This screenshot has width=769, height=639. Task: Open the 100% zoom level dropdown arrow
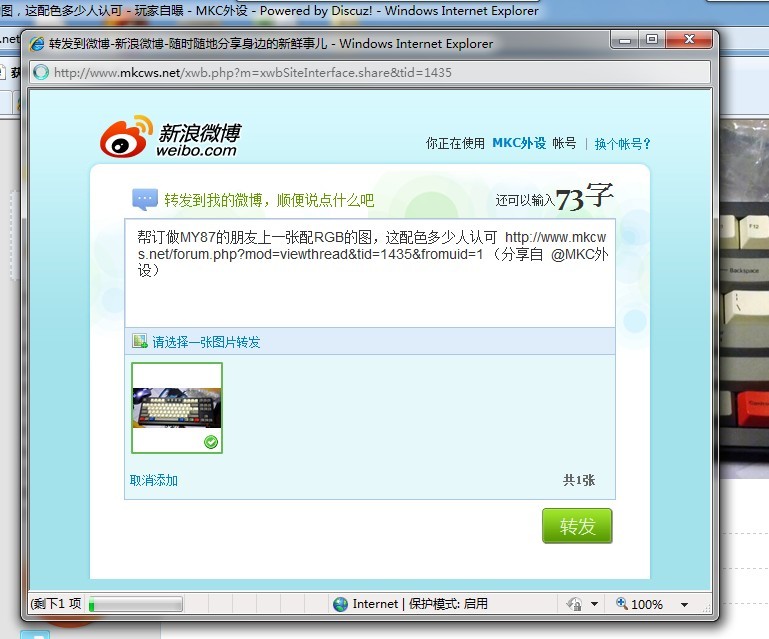click(x=684, y=605)
